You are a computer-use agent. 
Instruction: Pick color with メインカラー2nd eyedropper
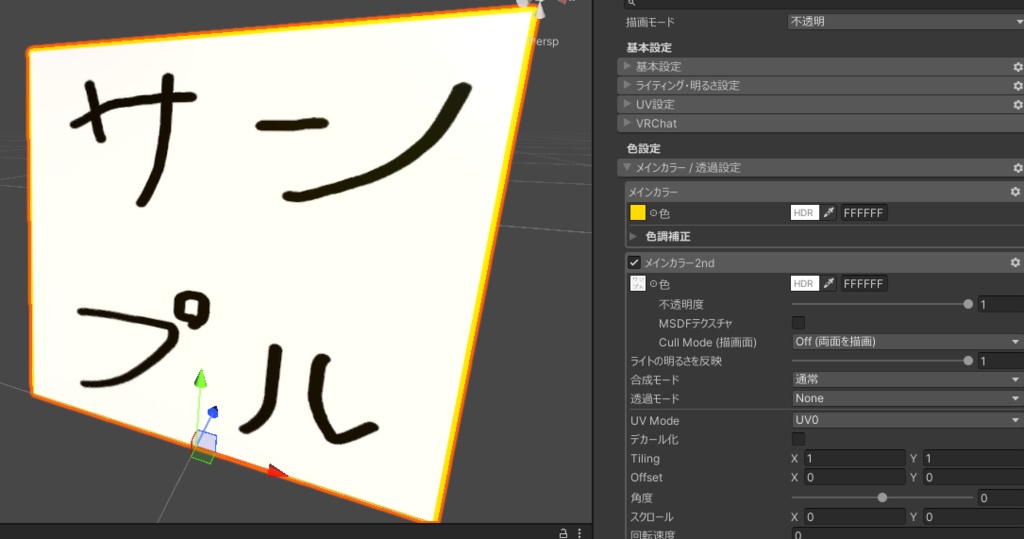point(829,283)
